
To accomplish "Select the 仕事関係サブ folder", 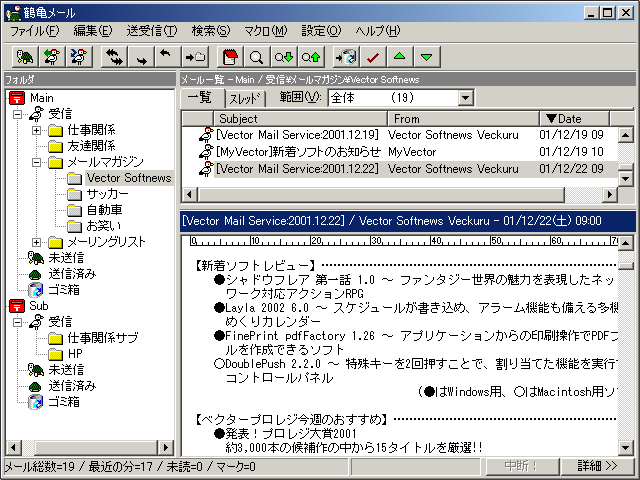I will tap(93, 338).
